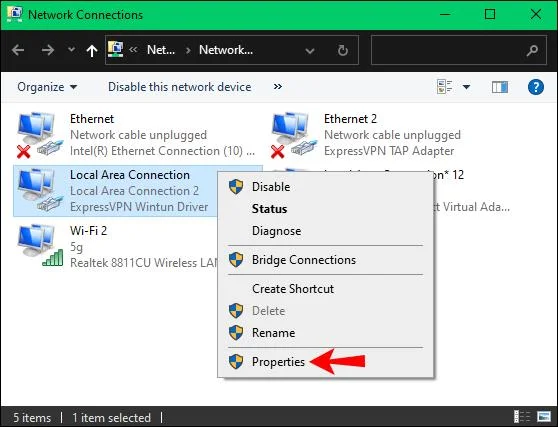Choose Properties from the context menu
Screen dimensions: 558x427
pyautogui.click(x=278, y=362)
